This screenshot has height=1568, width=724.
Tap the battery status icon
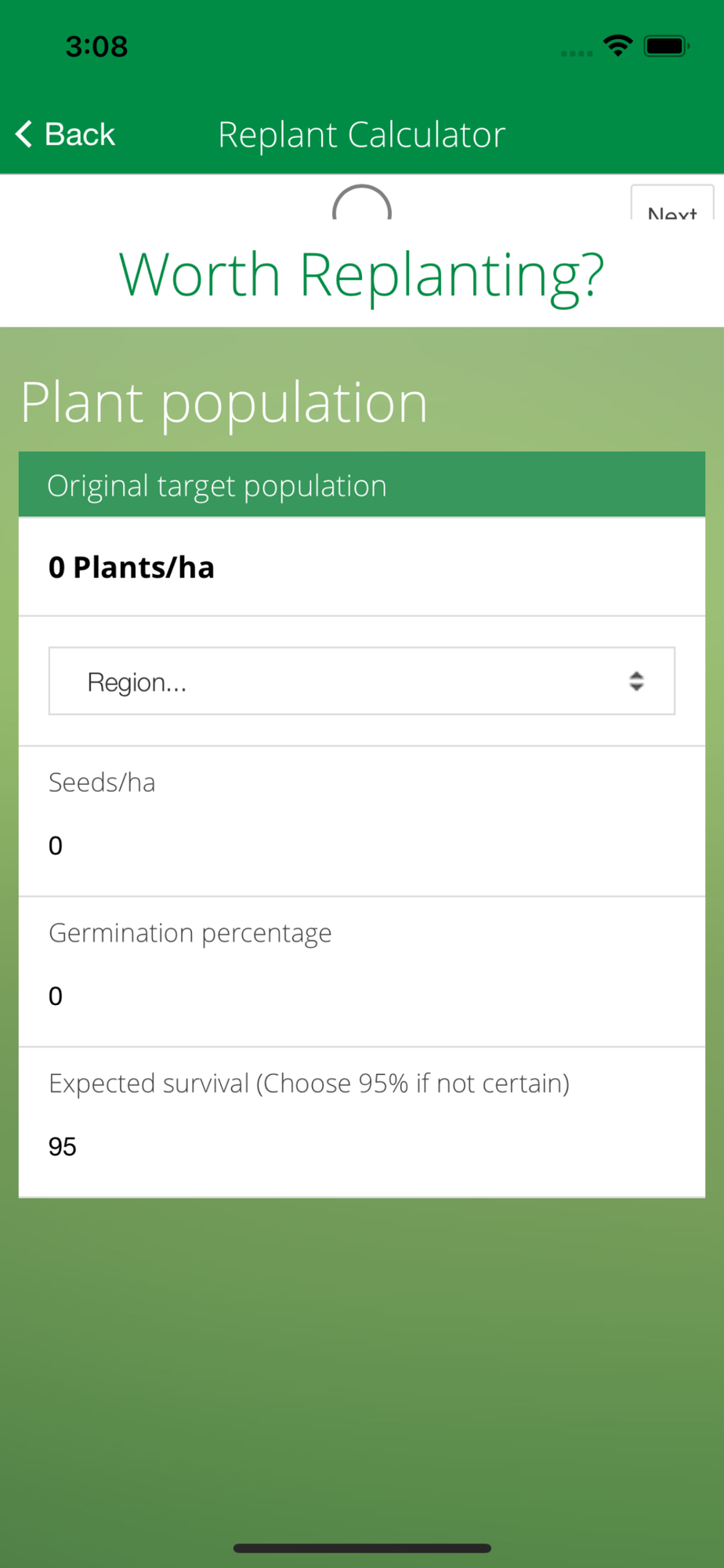pyautogui.click(x=665, y=46)
